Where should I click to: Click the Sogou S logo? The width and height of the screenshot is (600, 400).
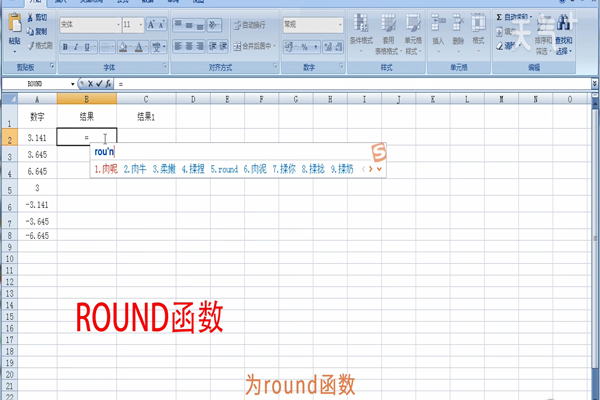(x=379, y=152)
